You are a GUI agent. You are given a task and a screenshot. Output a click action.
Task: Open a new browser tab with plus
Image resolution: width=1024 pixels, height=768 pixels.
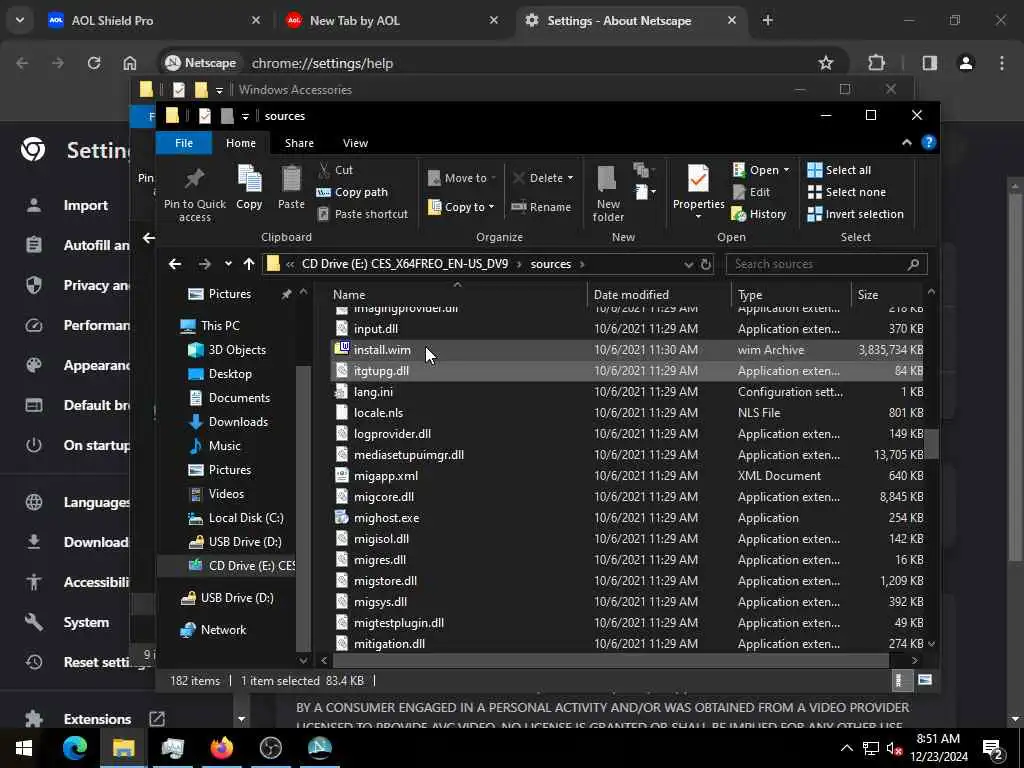767,20
